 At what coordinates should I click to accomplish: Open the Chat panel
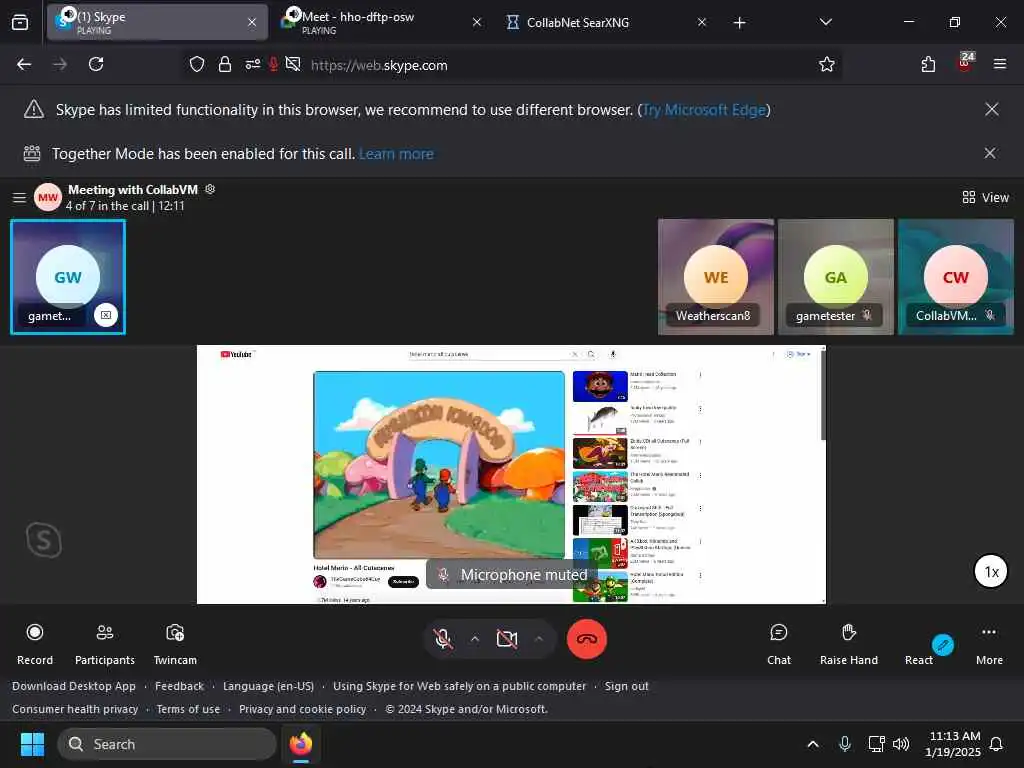778,643
